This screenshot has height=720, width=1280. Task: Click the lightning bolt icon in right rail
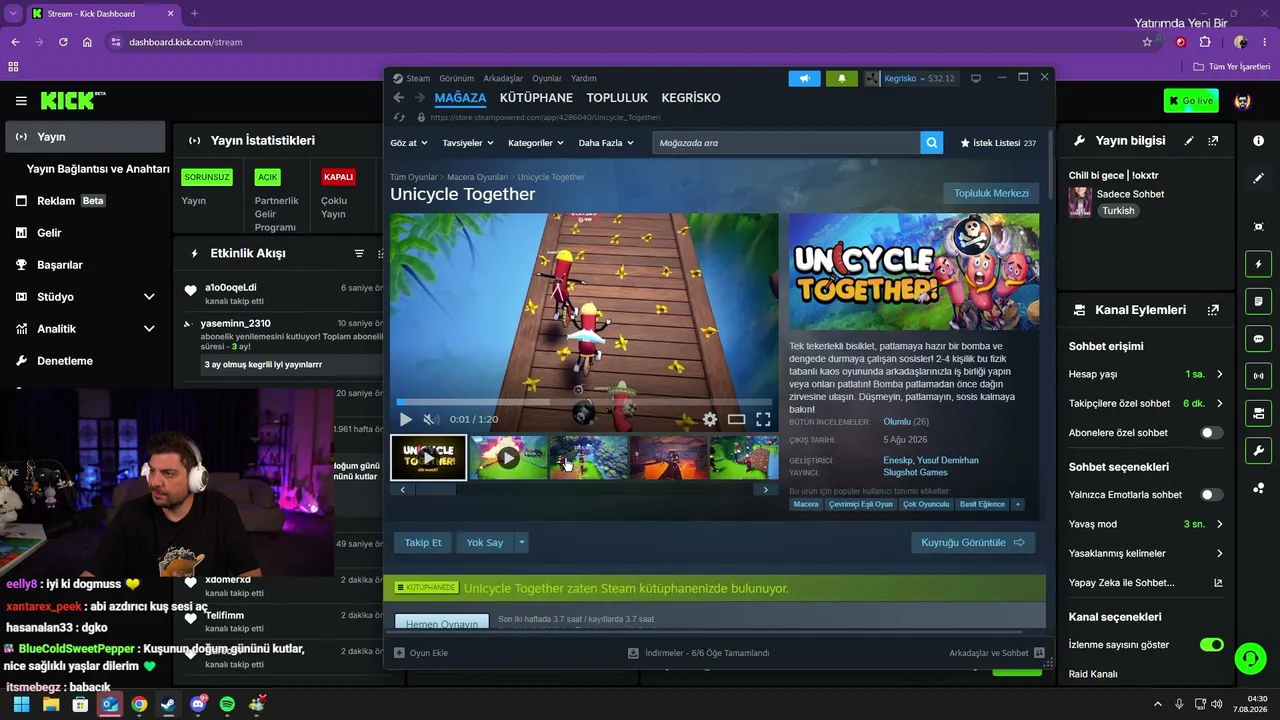click(x=1258, y=264)
